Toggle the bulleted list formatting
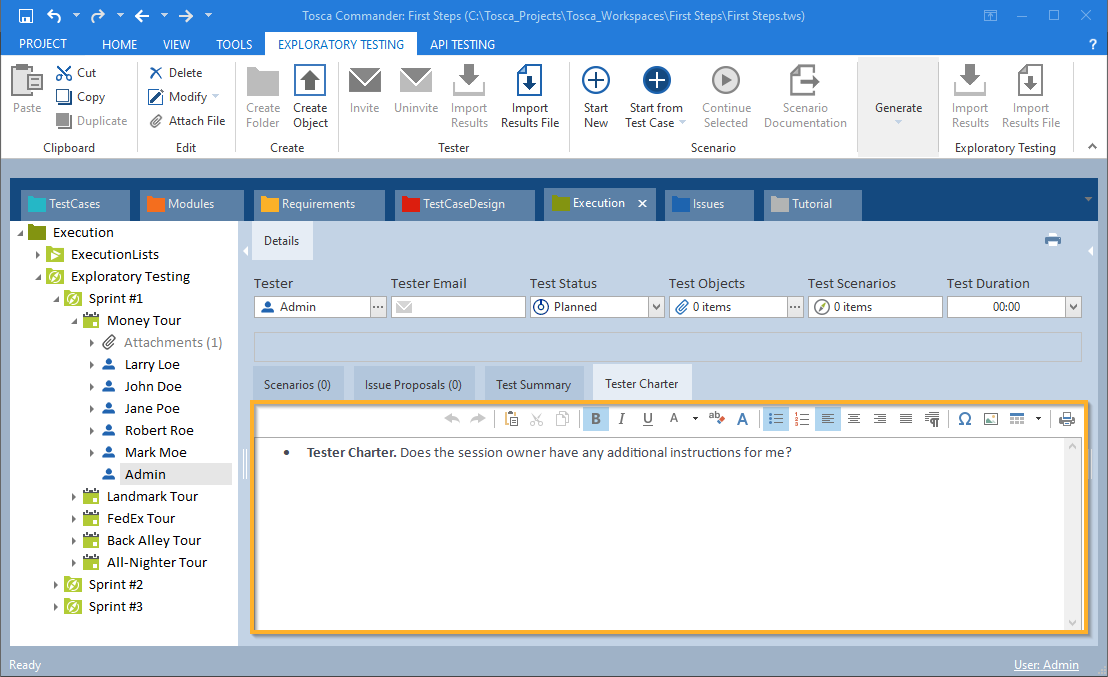 (x=775, y=419)
